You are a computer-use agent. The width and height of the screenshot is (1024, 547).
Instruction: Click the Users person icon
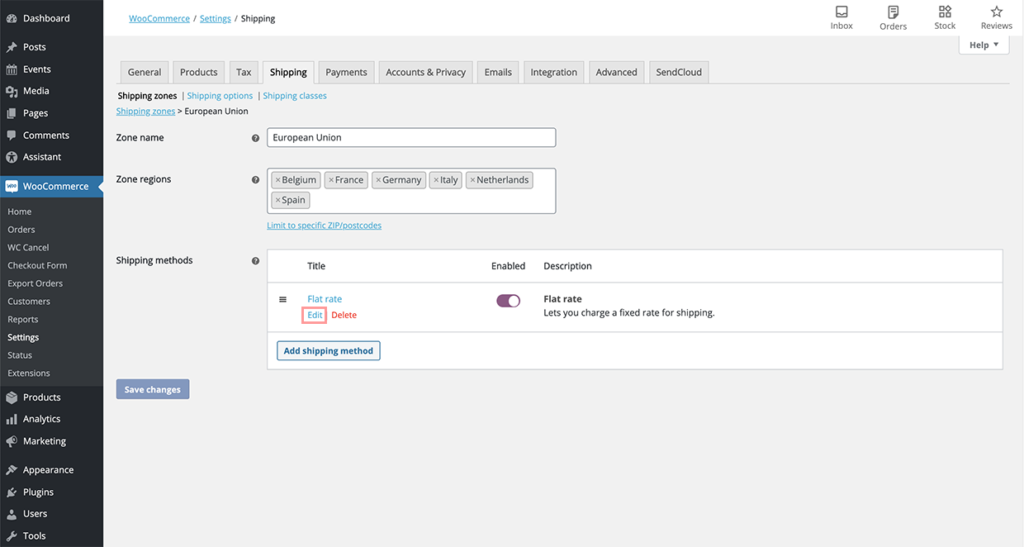[x=11, y=514]
